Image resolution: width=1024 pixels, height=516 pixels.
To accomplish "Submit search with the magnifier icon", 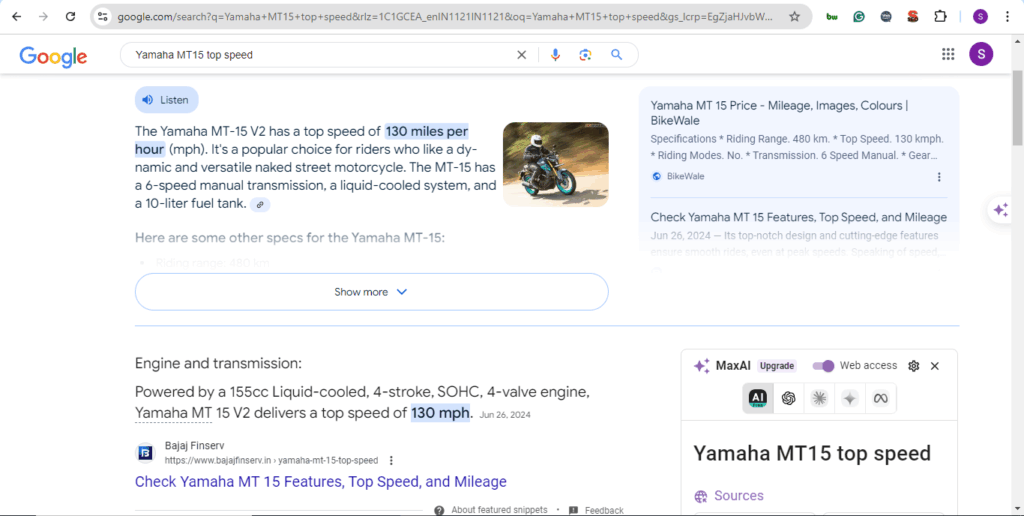I will pos(616,55).
